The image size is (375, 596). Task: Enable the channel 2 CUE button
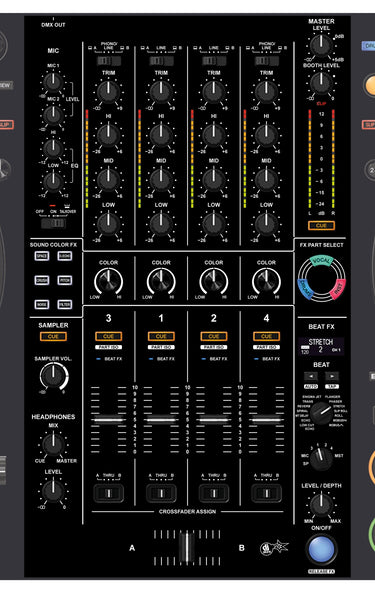[214, 336]
